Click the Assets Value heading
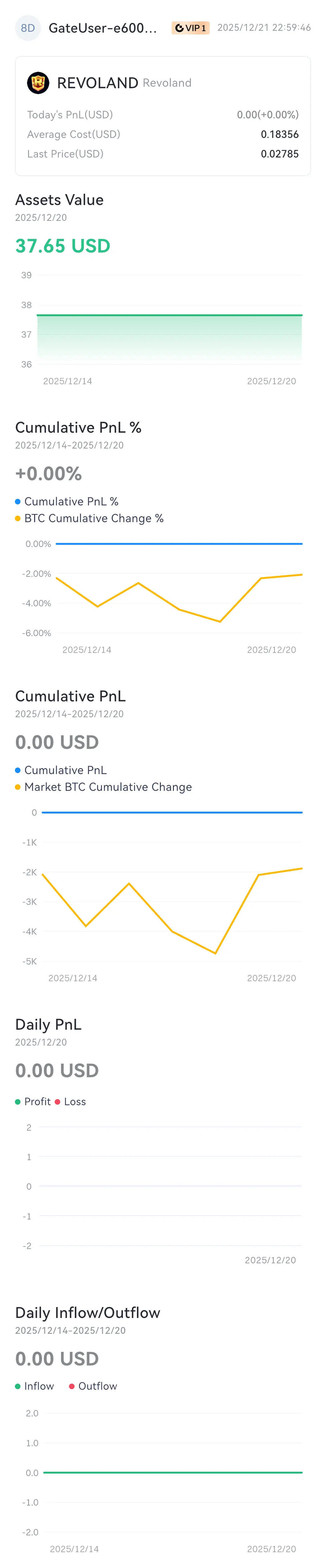This screenshot has height=1568, width=326. pyautogui.click(x=60, y=200)
